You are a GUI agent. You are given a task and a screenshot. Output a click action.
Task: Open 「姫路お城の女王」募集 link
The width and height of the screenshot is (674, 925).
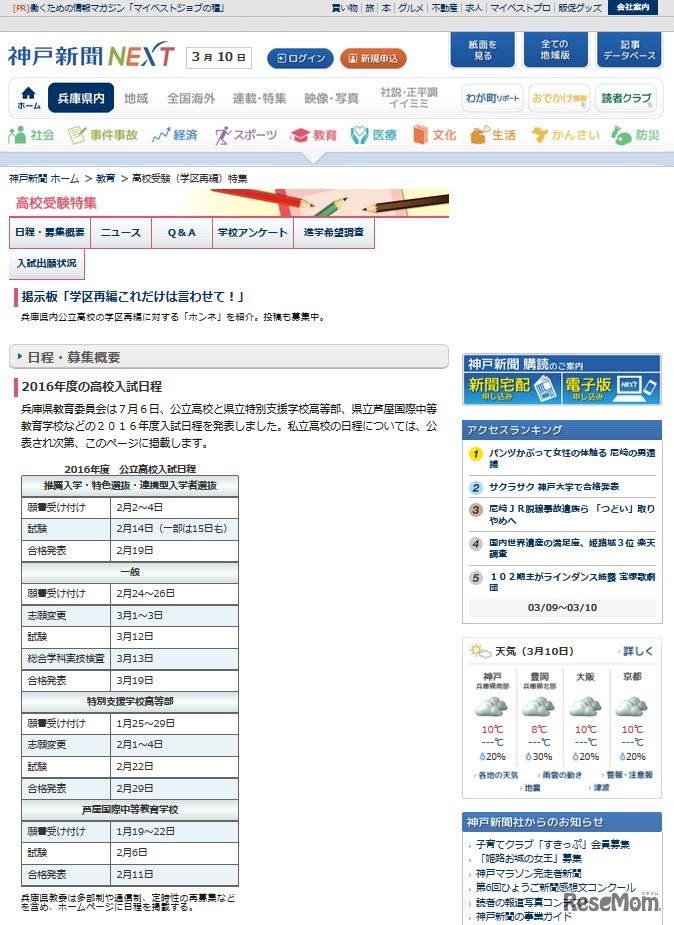tap(531, 858)
